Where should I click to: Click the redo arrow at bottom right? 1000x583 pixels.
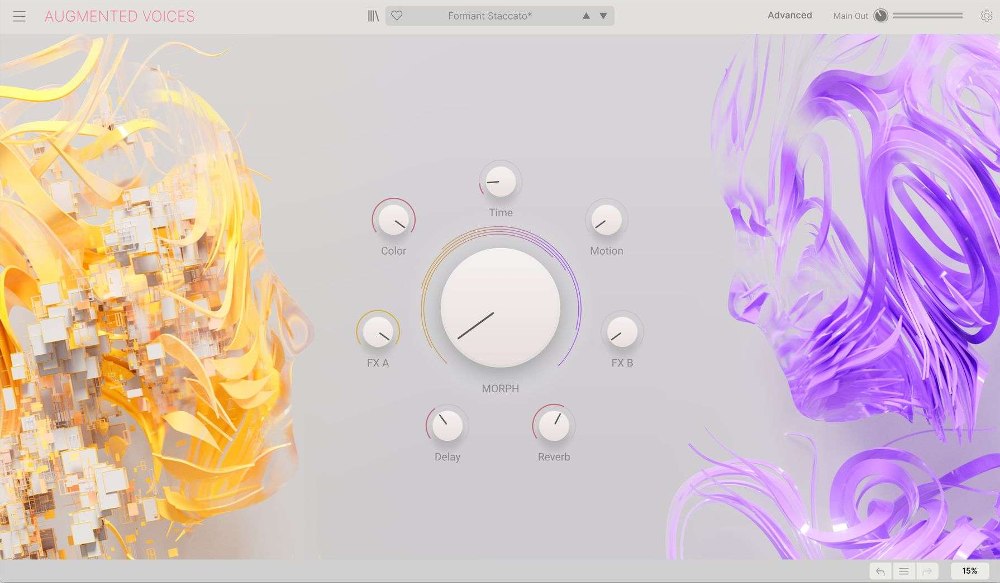926,571
